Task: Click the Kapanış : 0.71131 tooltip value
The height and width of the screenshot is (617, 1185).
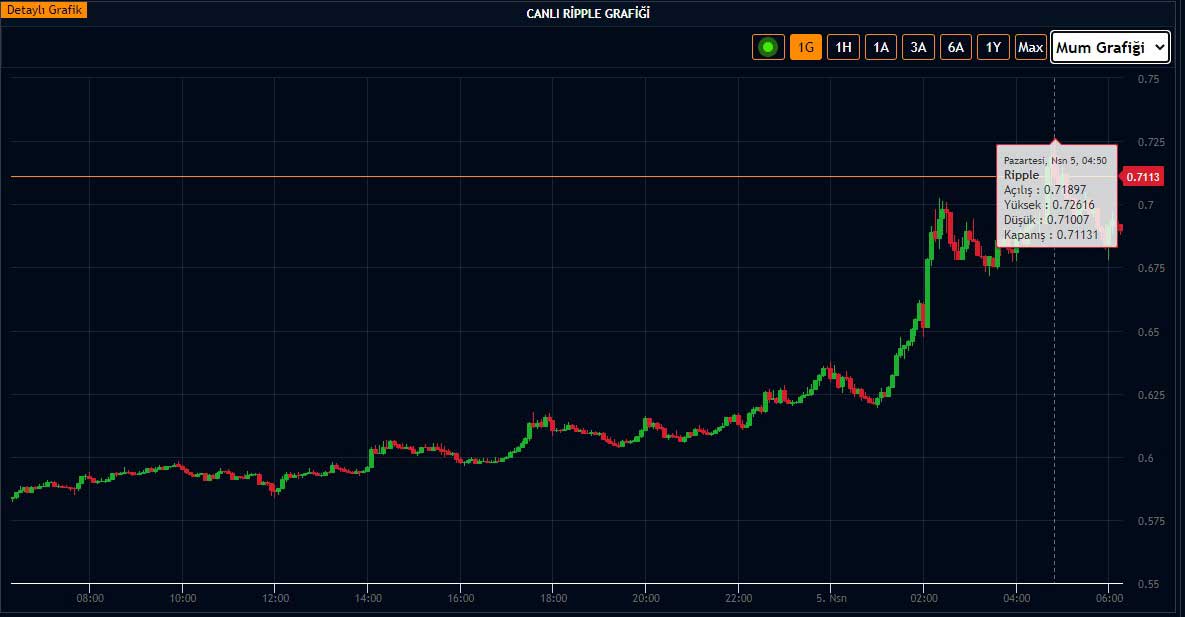Action: pos(1050,235)
